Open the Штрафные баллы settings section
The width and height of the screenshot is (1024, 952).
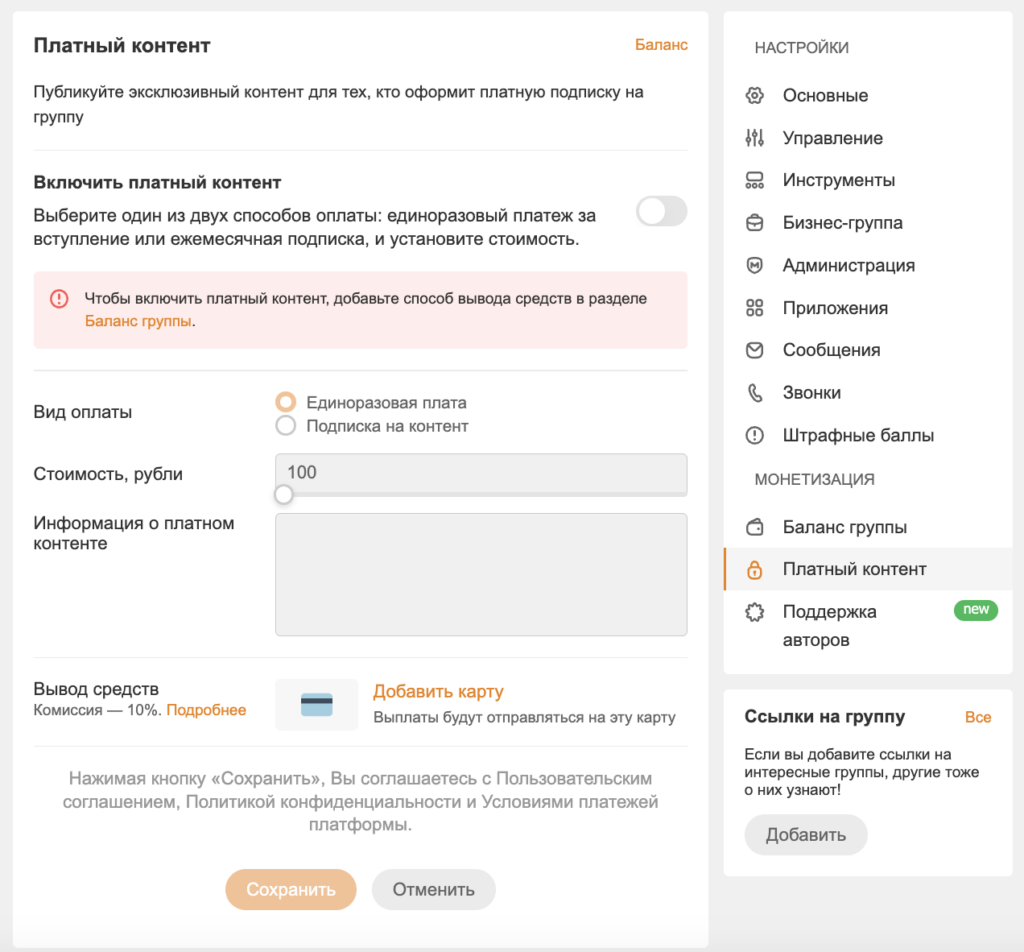(858, 436)
